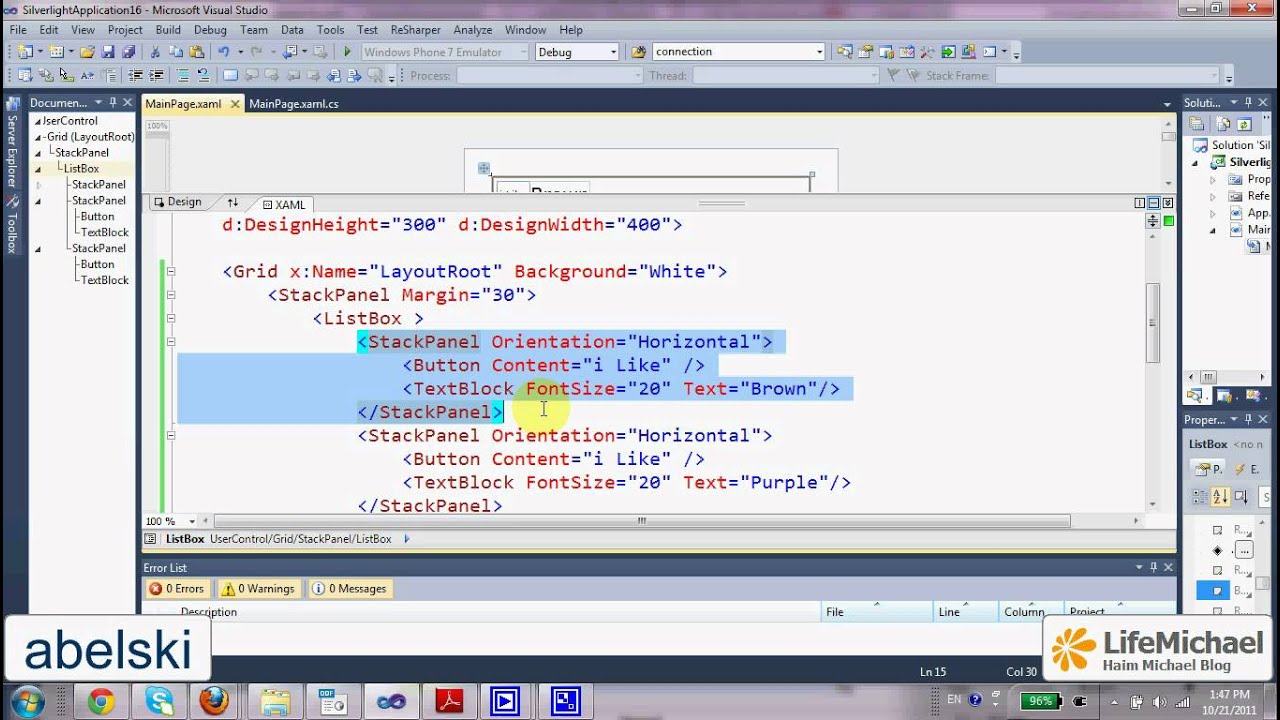
Task: Click the Increase Line Indent icon
Action: 156,75
